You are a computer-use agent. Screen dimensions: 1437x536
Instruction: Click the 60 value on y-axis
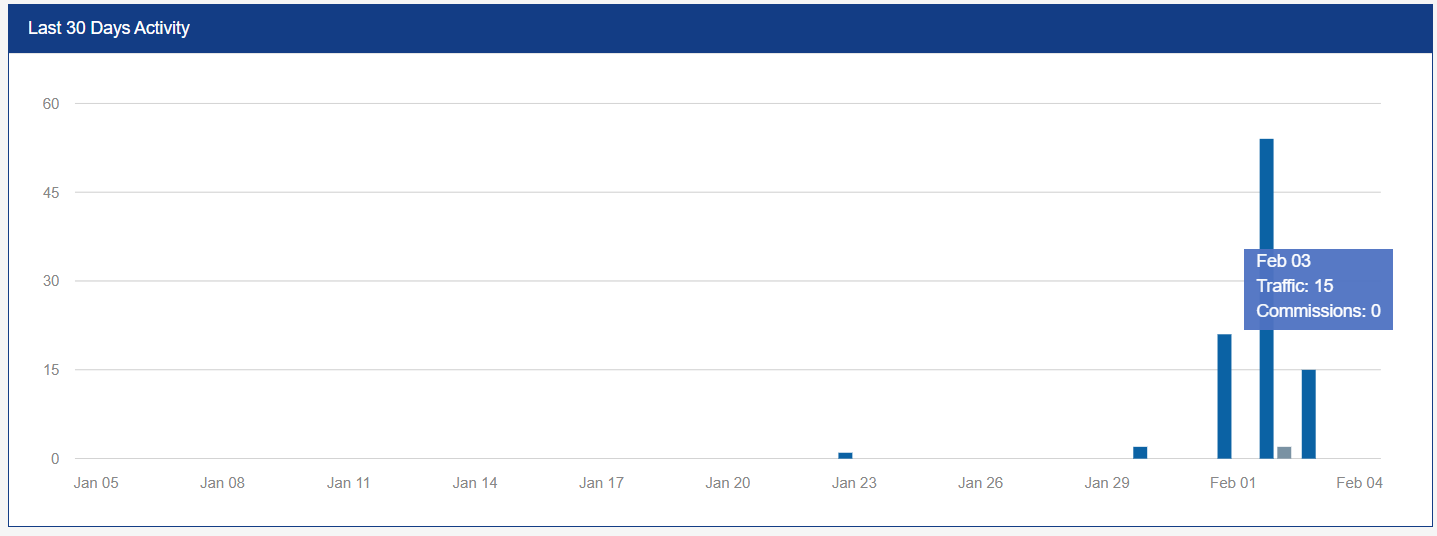point(51,104)
